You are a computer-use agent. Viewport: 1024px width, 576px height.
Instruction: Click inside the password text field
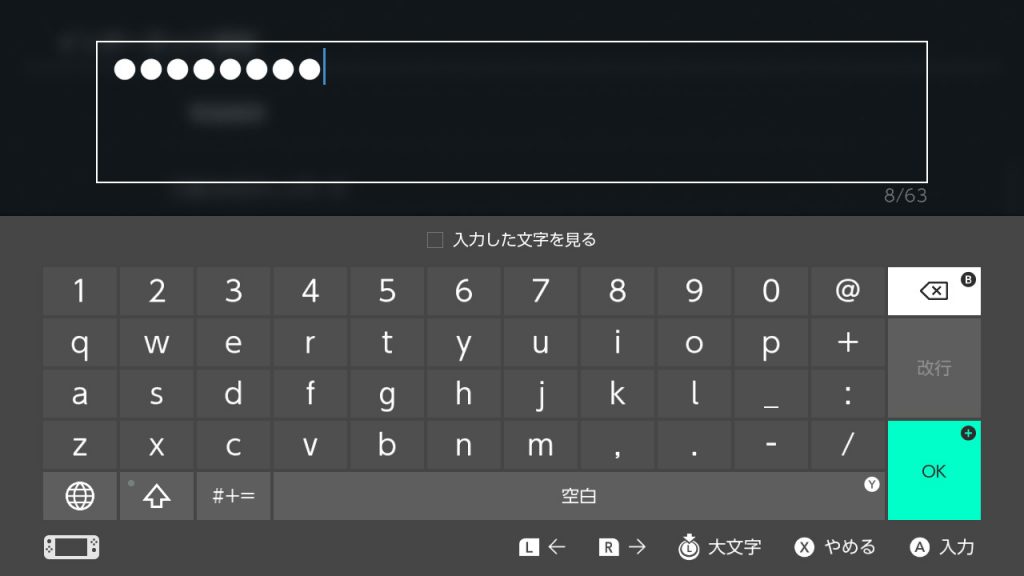point(511,112)
